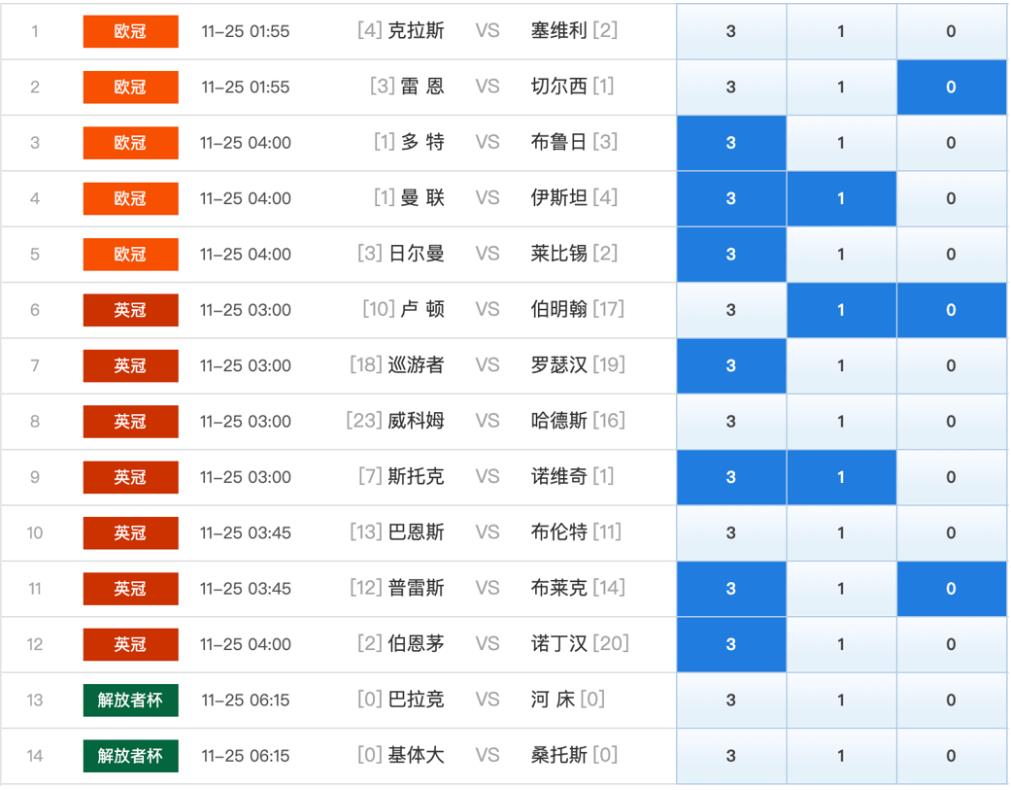Click the 欧冠 league tag in row 1

131,31
